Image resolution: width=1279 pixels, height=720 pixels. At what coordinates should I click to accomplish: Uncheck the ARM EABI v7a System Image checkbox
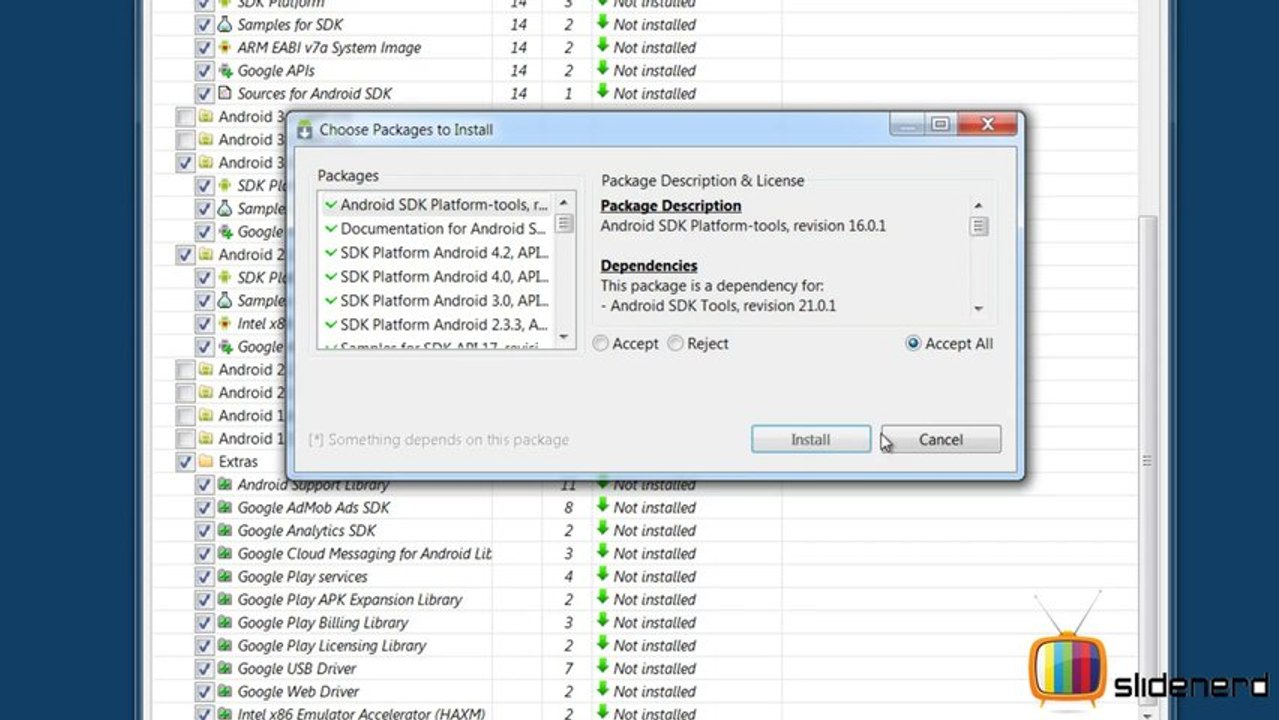(204, 48)
